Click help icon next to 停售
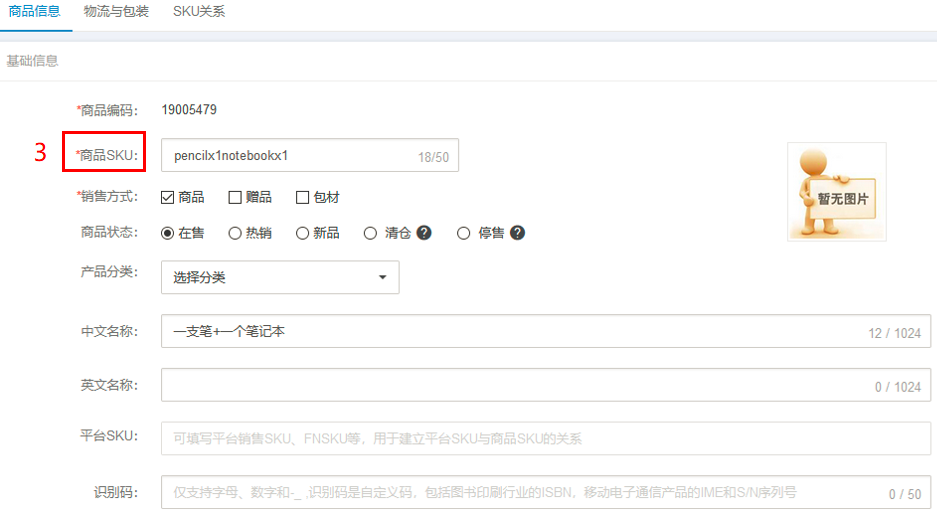The width and height of the screenshot is (937, 513). [x=517, y=233]
